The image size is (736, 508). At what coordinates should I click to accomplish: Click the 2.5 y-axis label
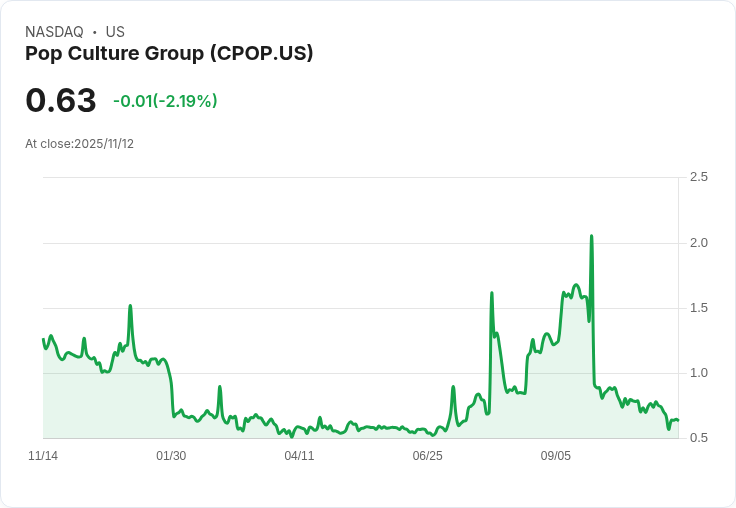tap(698, 177)
